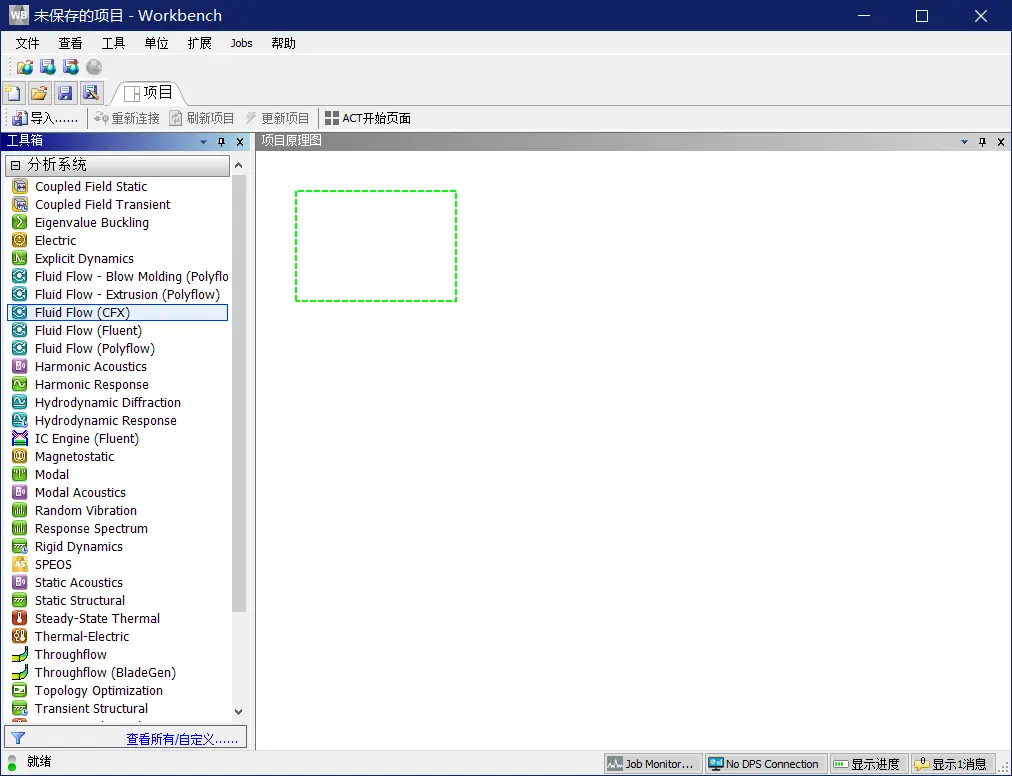This screenshot has width=1012, height=776.
Task: Open the Jobs menu
Action: 241,43
